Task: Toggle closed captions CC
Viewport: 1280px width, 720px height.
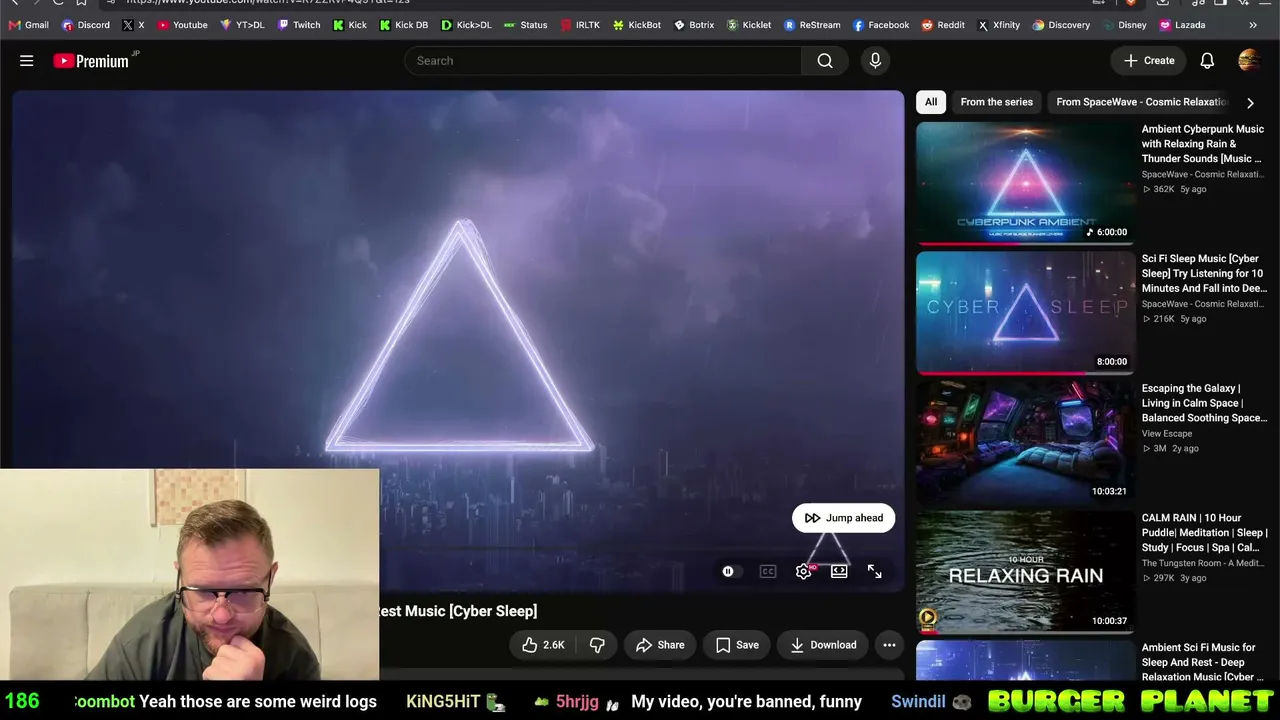Action: click(768, 571)
